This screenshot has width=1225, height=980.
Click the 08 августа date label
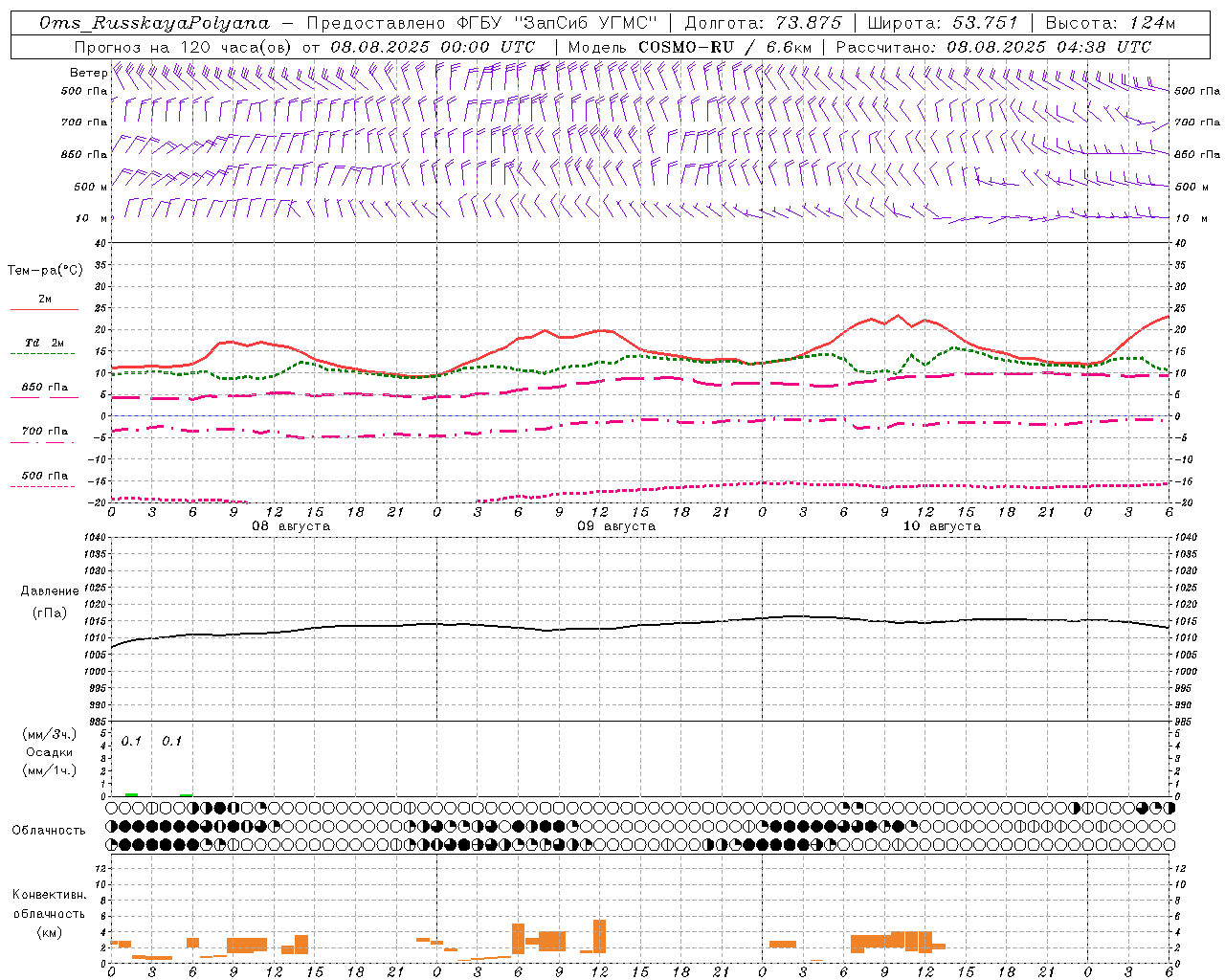tap(291, 526)
